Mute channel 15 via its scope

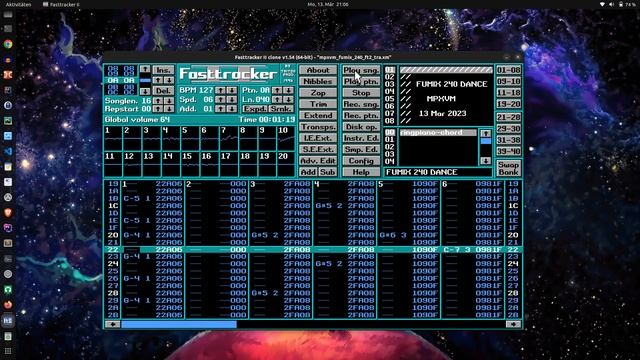coord(190,164)
